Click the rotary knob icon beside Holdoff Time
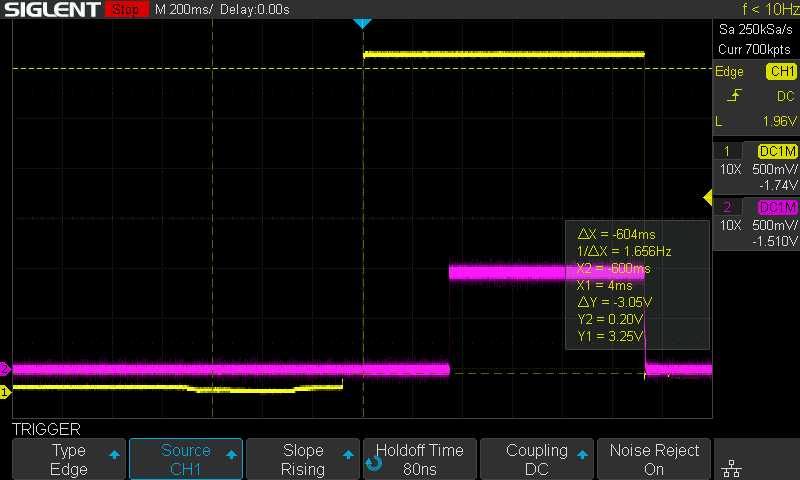Image resolution: width=800 pixels, height=480 pixels. pos(373,463)
